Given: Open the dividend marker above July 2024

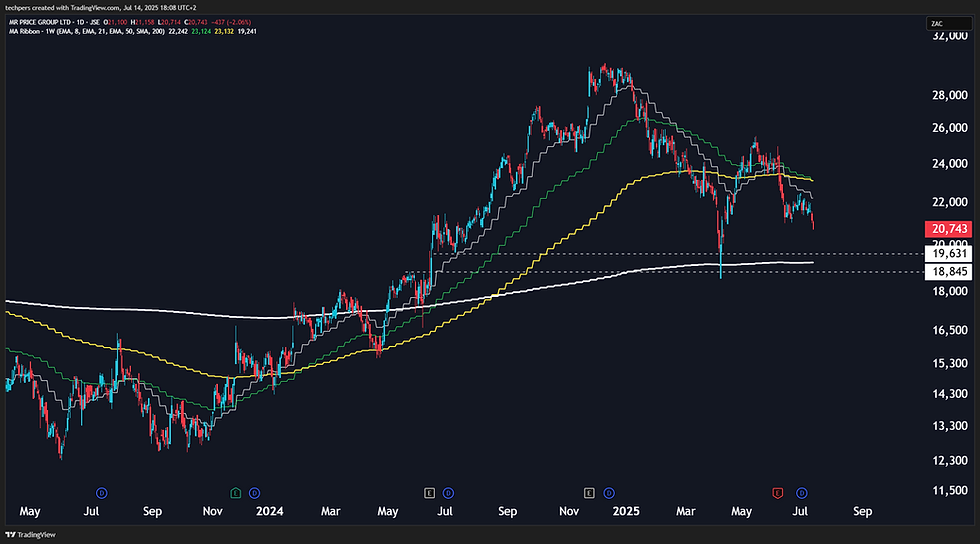Looking at the screenshot, I should click(x=448, y=493).
